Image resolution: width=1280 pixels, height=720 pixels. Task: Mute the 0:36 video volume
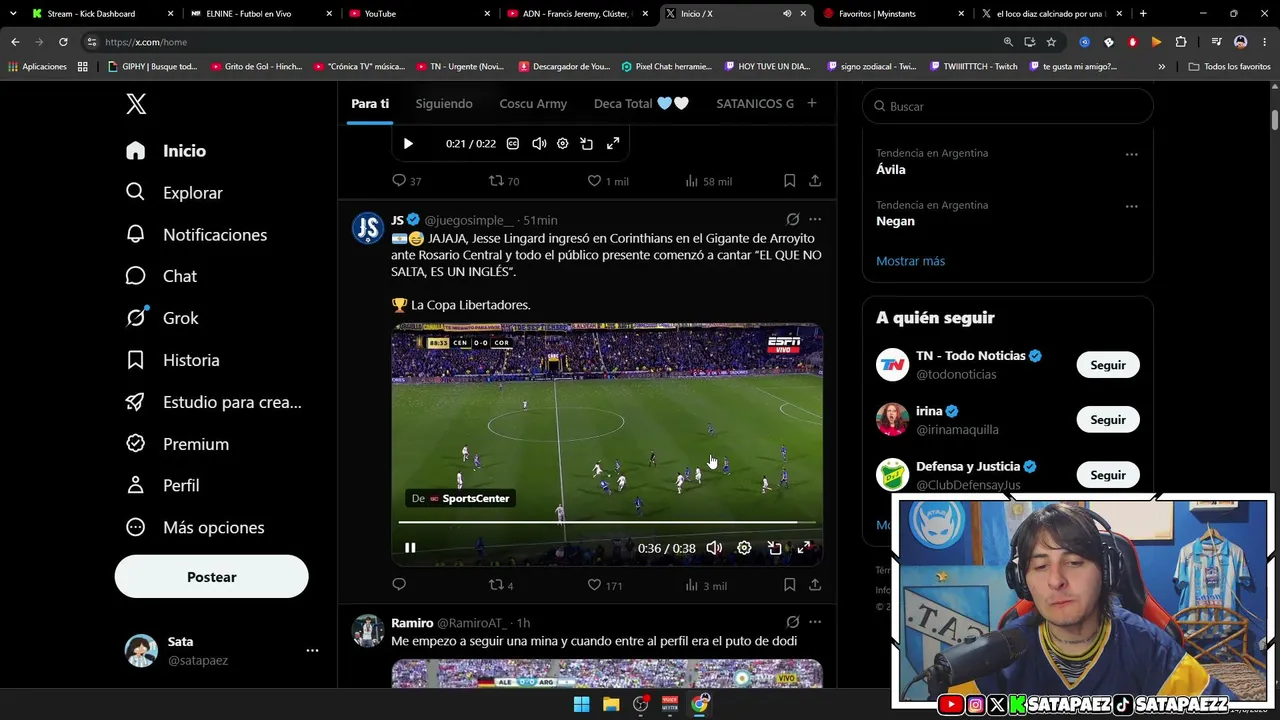click(714, 548)
